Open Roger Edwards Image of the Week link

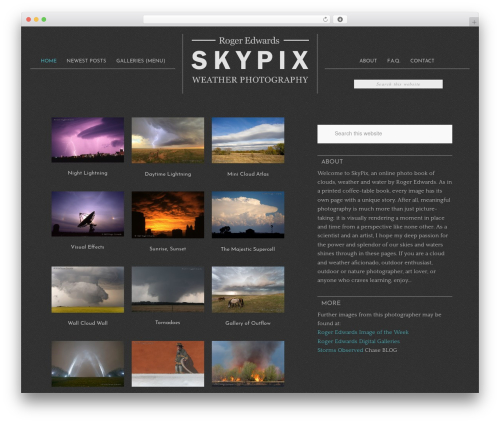pyautogui.click(x=363, y=332)
